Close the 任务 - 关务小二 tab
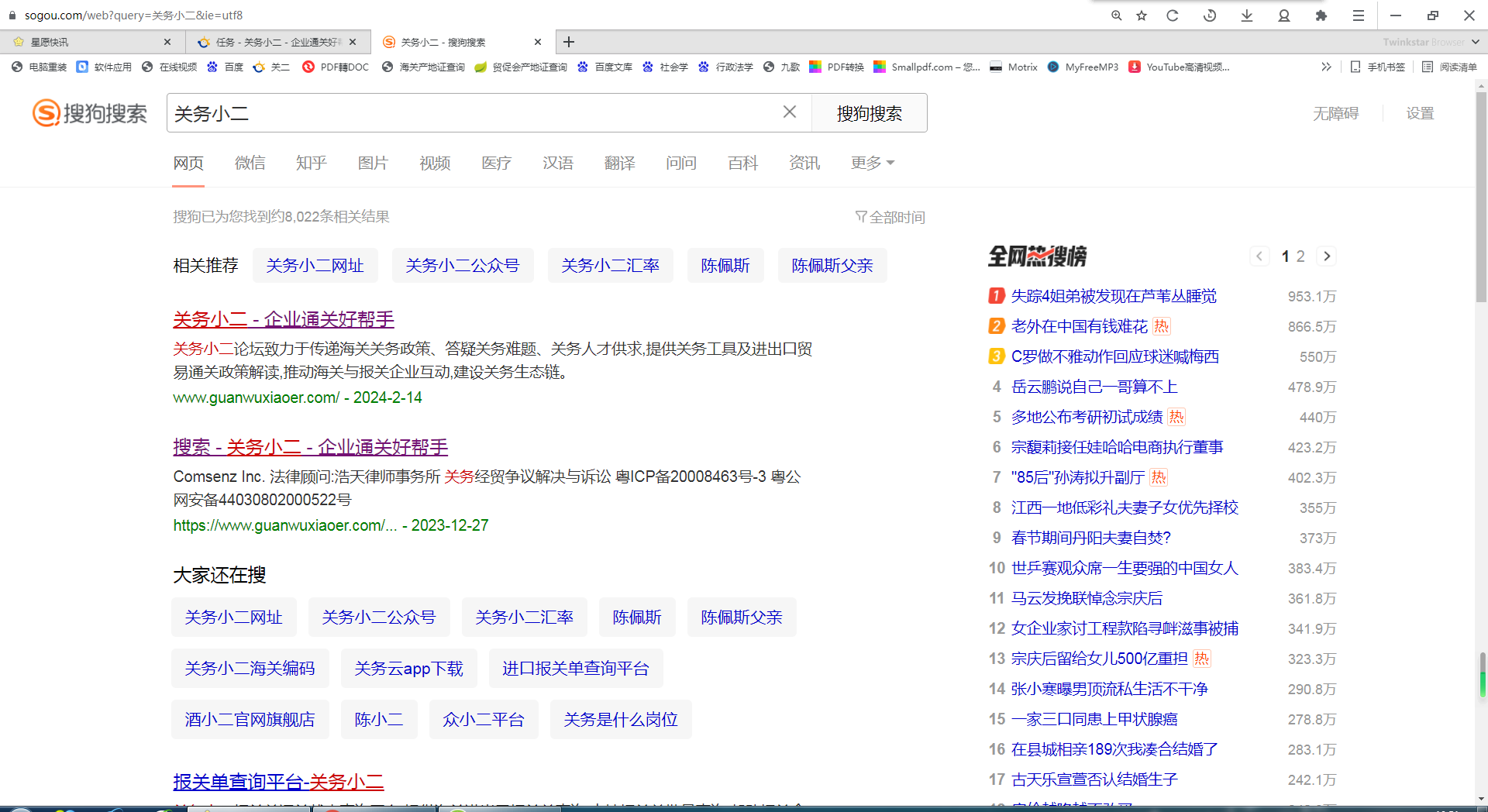Screen dimensions: 1488x812 pyautogui.click(x=353, y=42)
